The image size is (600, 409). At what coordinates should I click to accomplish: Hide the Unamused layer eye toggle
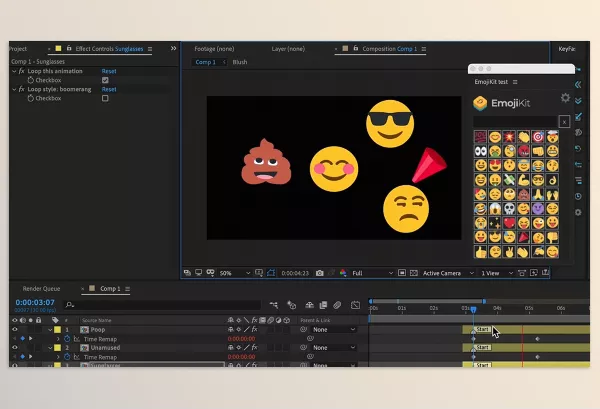(15, 347)
